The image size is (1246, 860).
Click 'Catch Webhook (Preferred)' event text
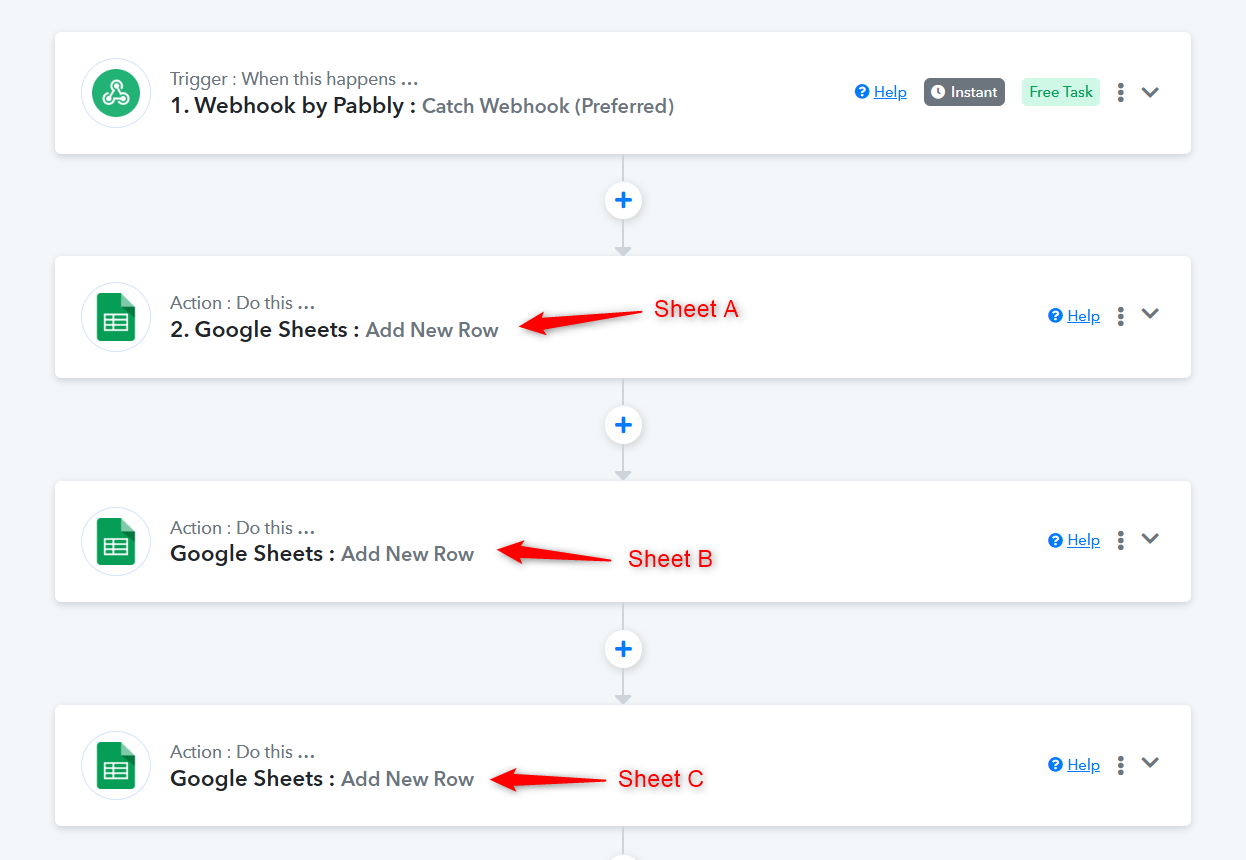tap(548, 106)
